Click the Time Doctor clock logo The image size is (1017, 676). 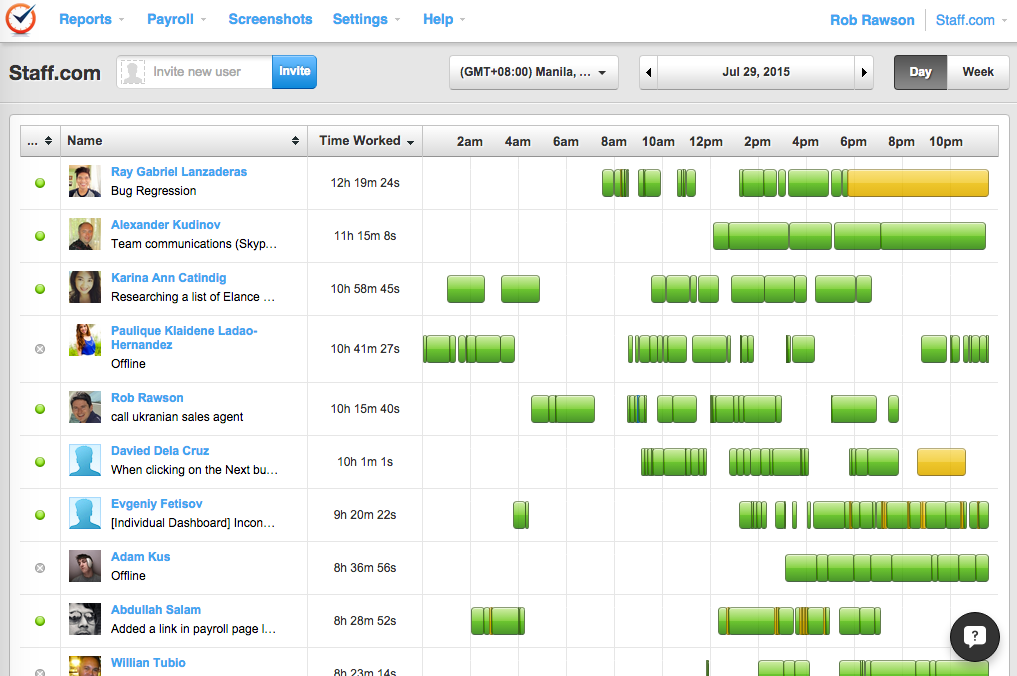pos(21,20)
